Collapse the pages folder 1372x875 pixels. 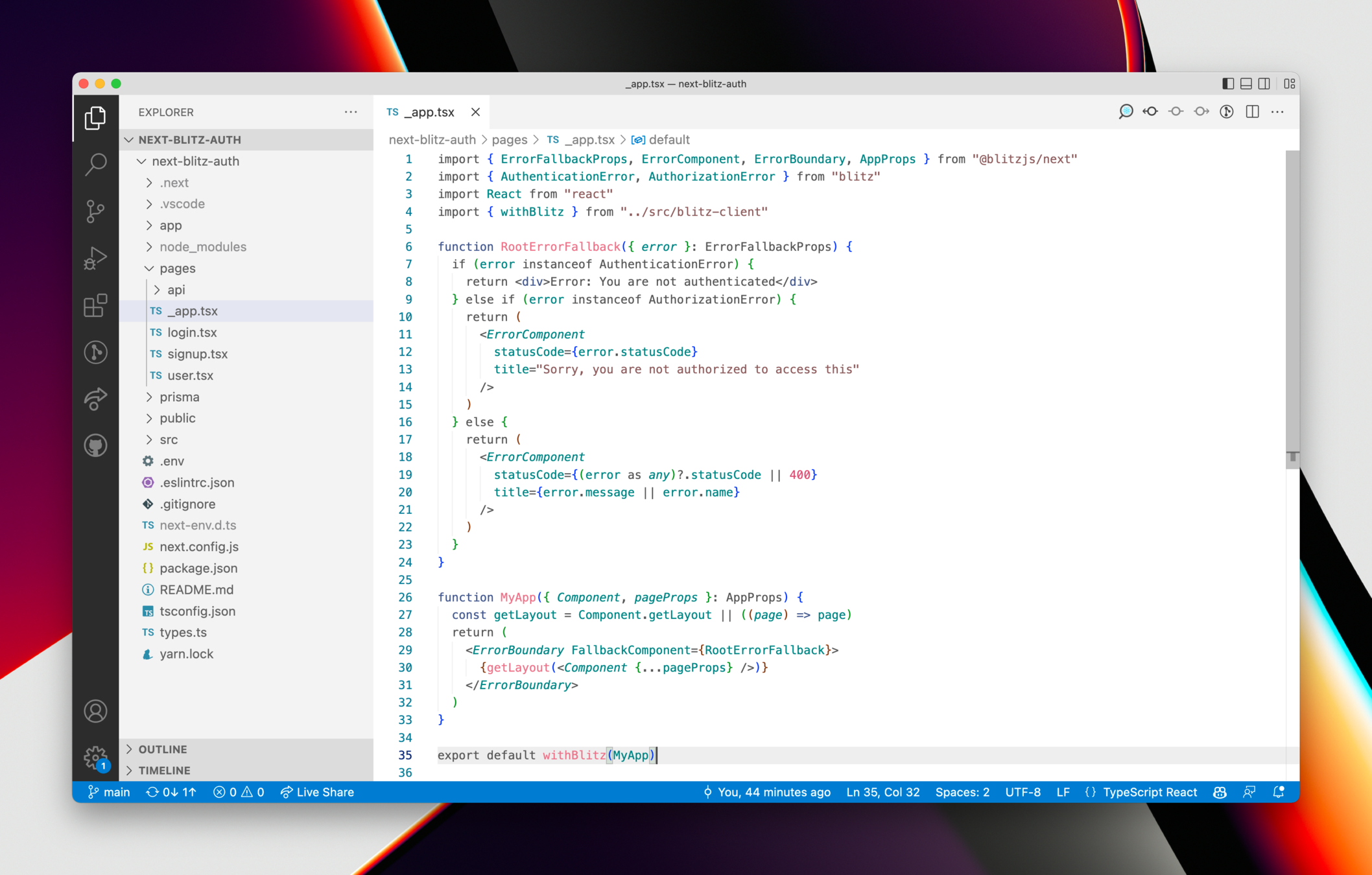point(177,268)
